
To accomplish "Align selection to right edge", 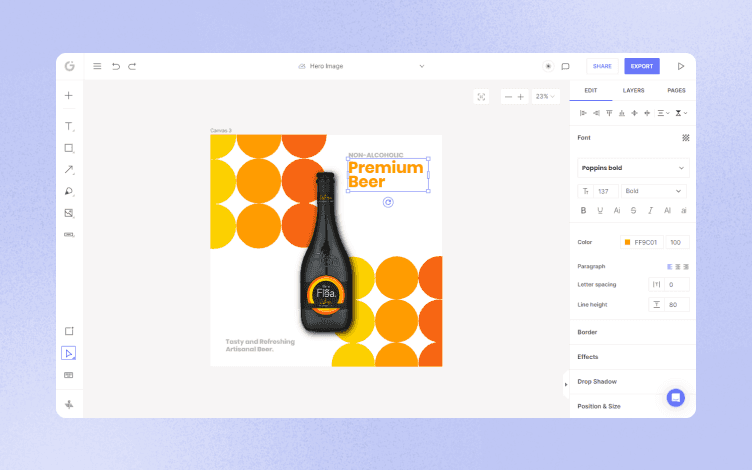I will [x=596, y=113].
